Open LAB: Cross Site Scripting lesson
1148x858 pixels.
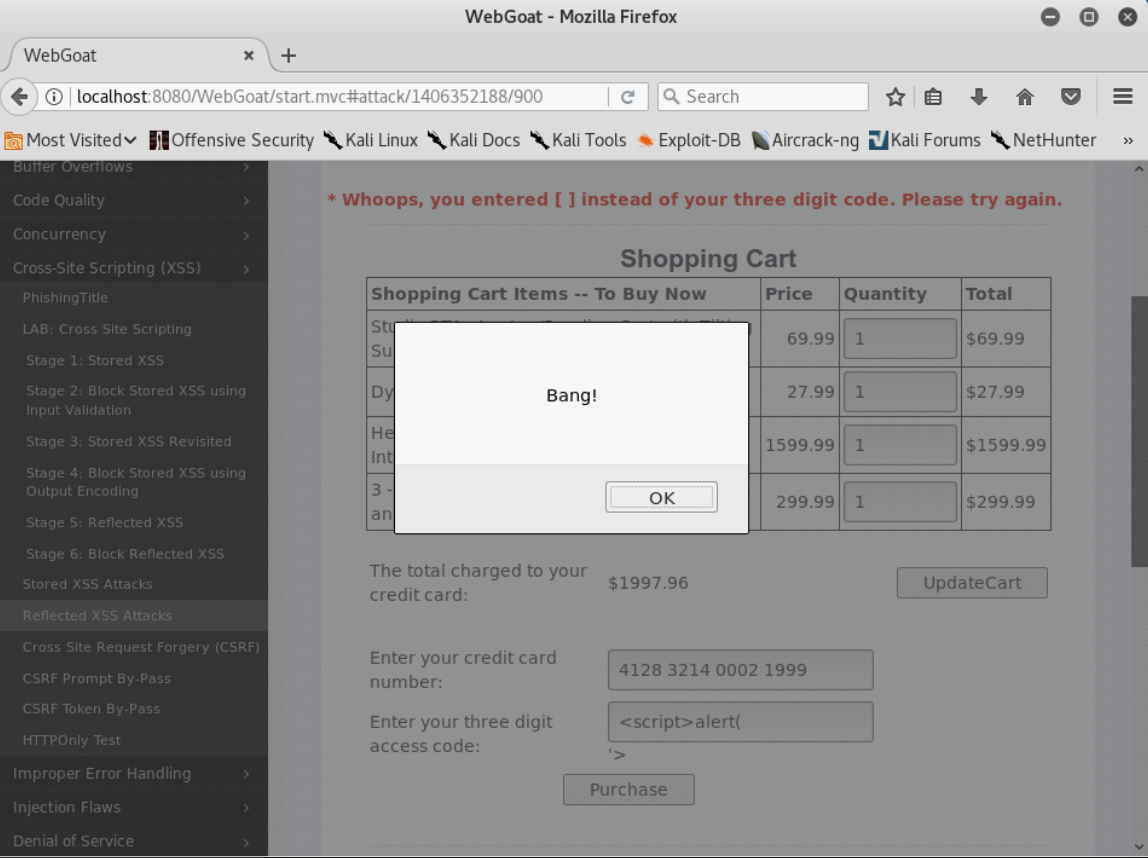107,329
